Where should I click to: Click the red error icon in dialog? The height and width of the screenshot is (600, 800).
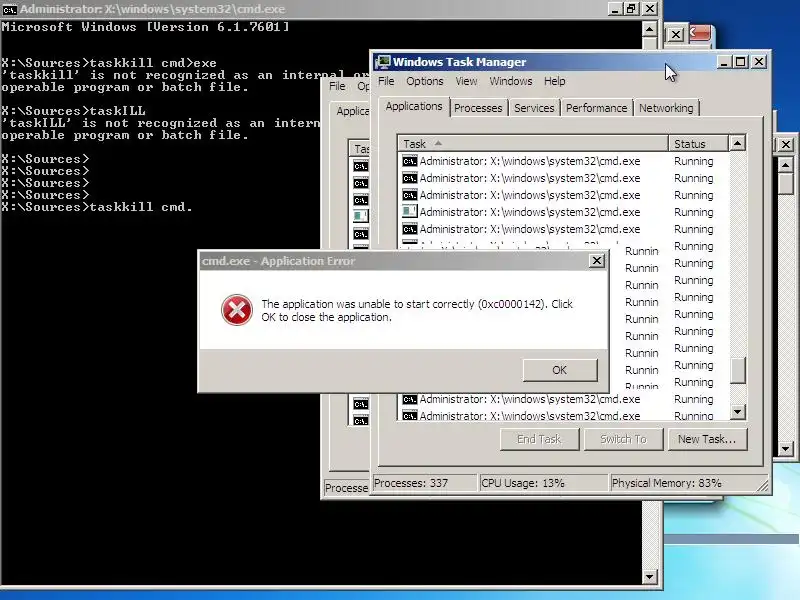[x=237, y=310]
